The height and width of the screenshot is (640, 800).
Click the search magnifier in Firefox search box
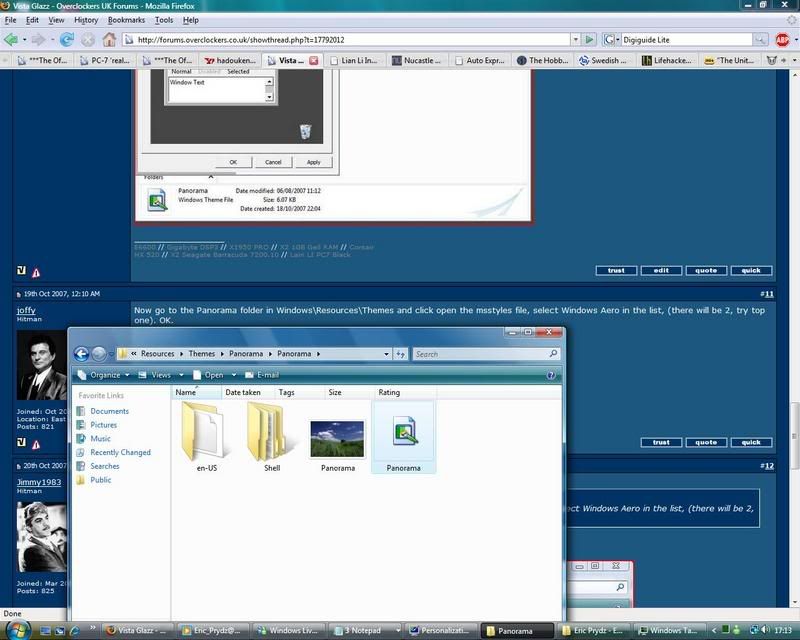760,40
